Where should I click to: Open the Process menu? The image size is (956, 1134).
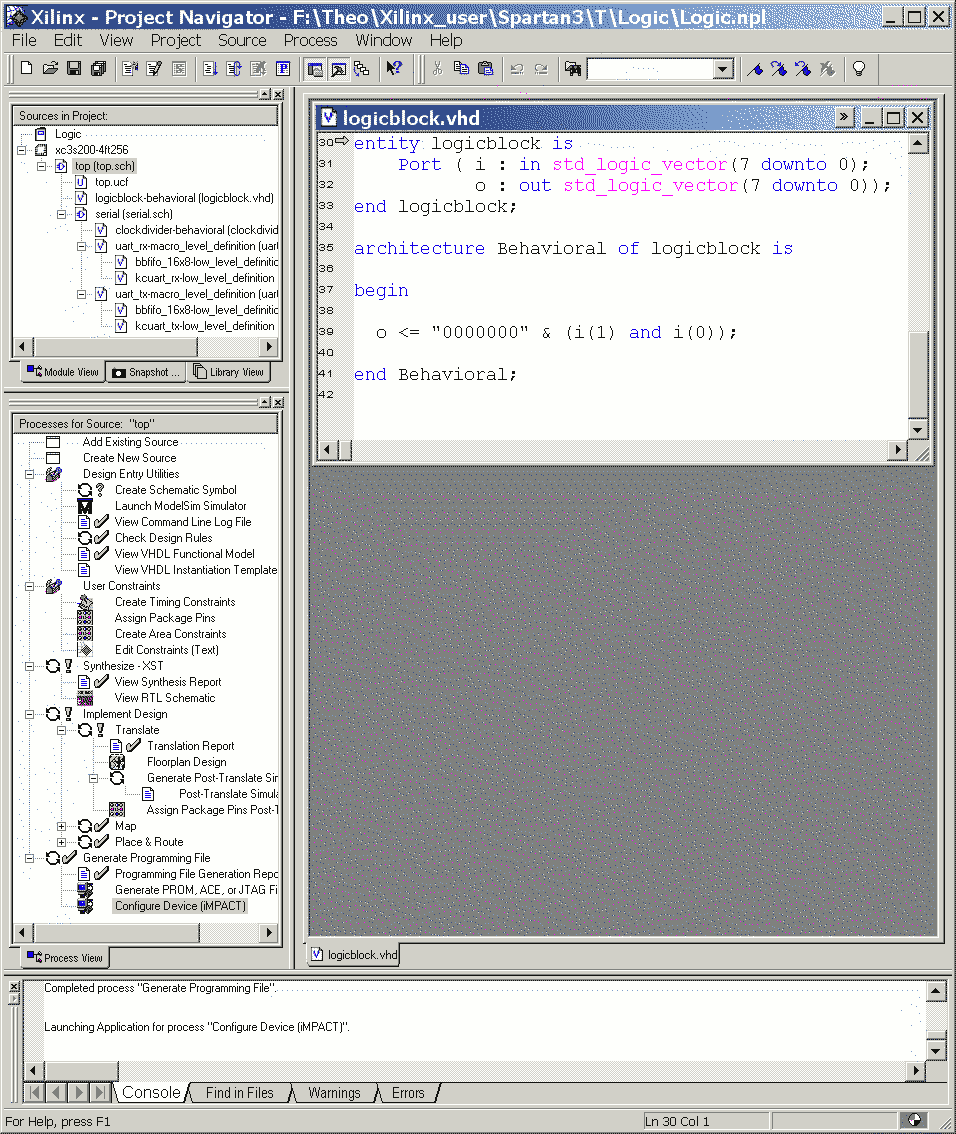310,40
